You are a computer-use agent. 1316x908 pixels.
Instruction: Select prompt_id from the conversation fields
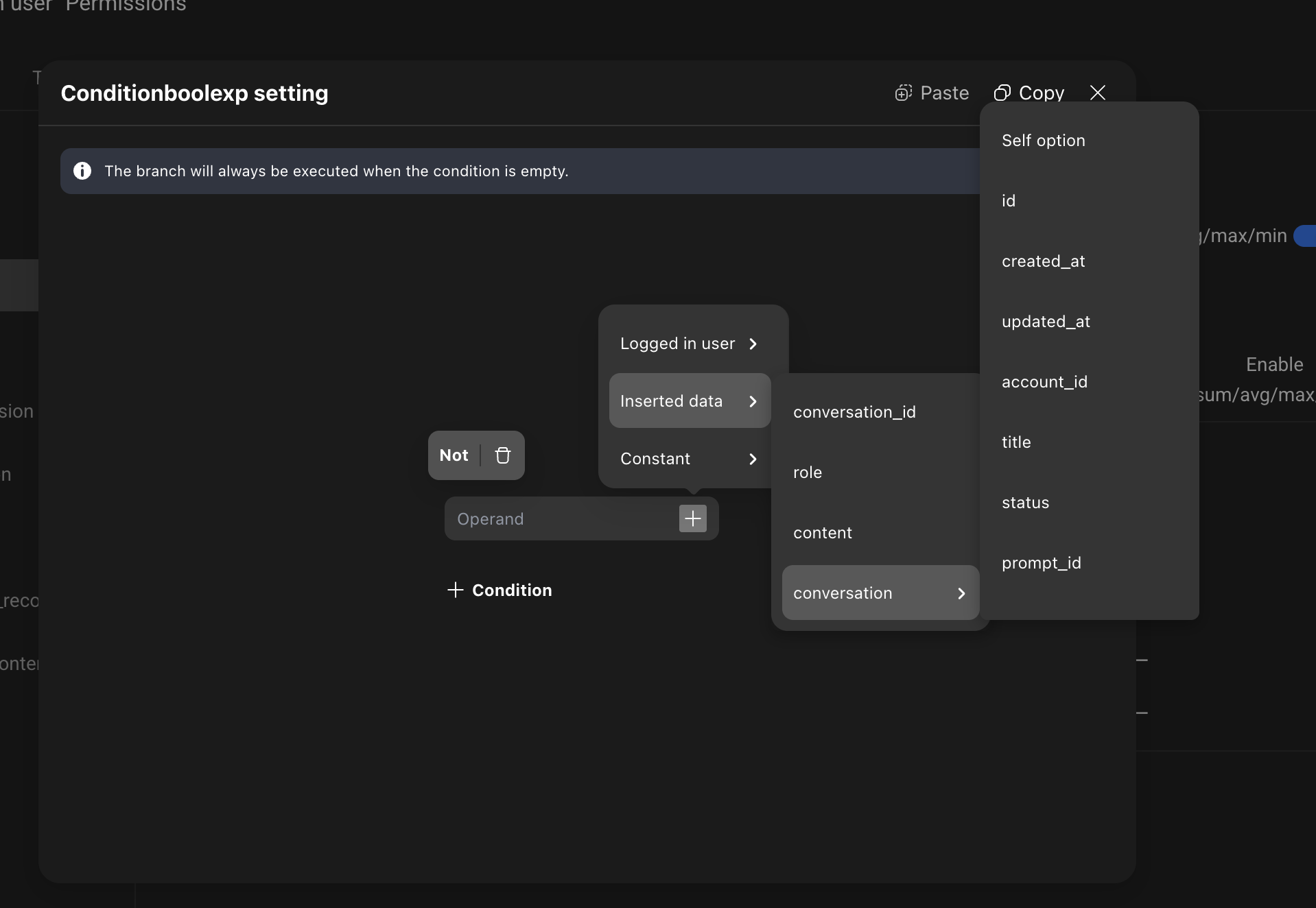click(x=1041, y=563)
